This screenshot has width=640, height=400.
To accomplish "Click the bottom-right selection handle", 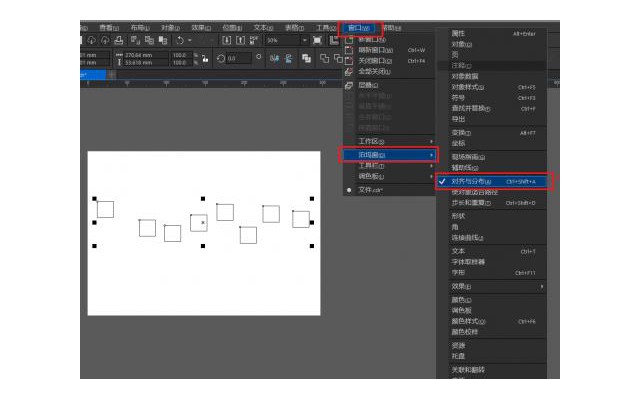I will click(312, 246).
